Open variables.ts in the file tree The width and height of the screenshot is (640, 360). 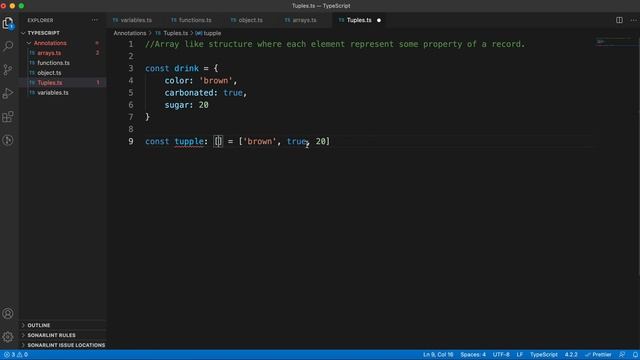[53, 93]
